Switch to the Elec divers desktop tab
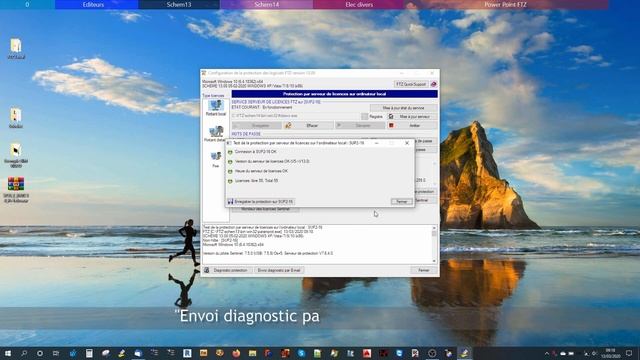 point(359,4)
